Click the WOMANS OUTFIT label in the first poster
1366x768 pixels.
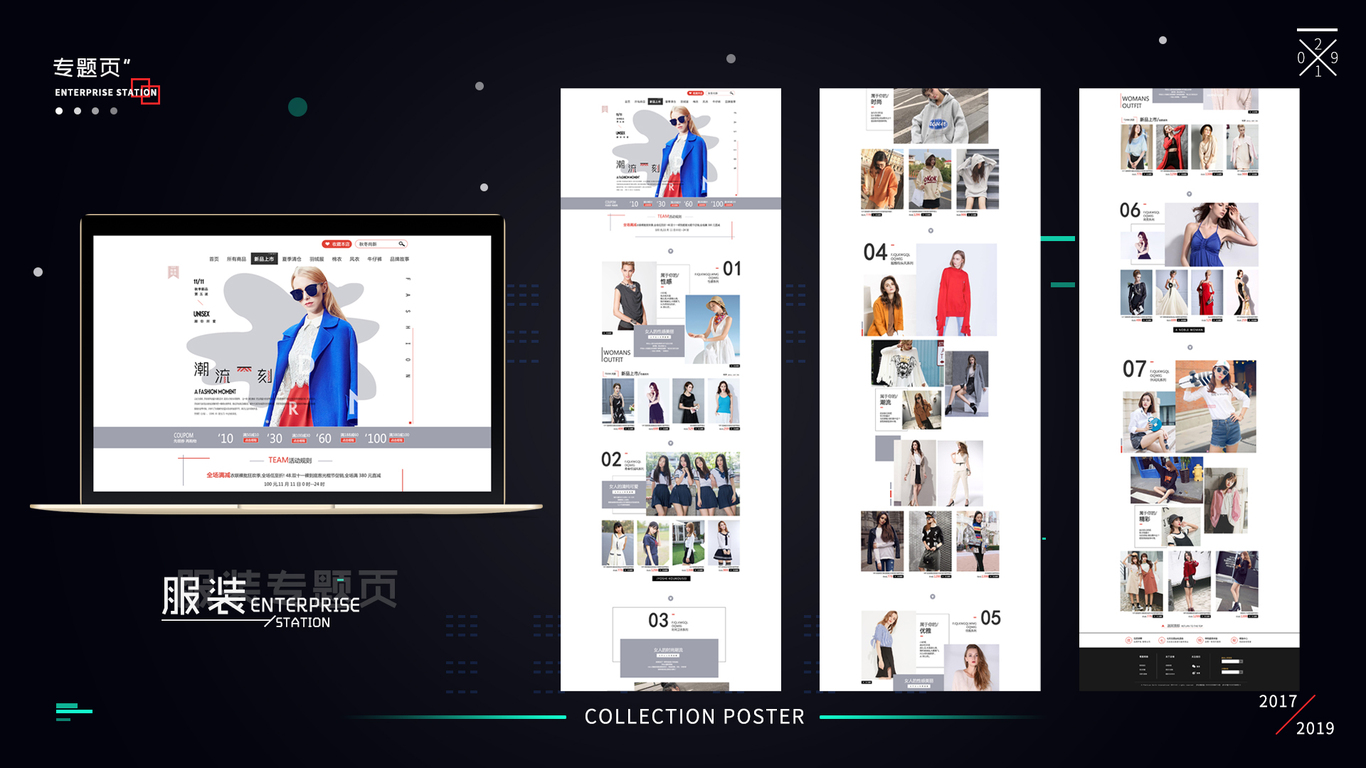[618, 356]
